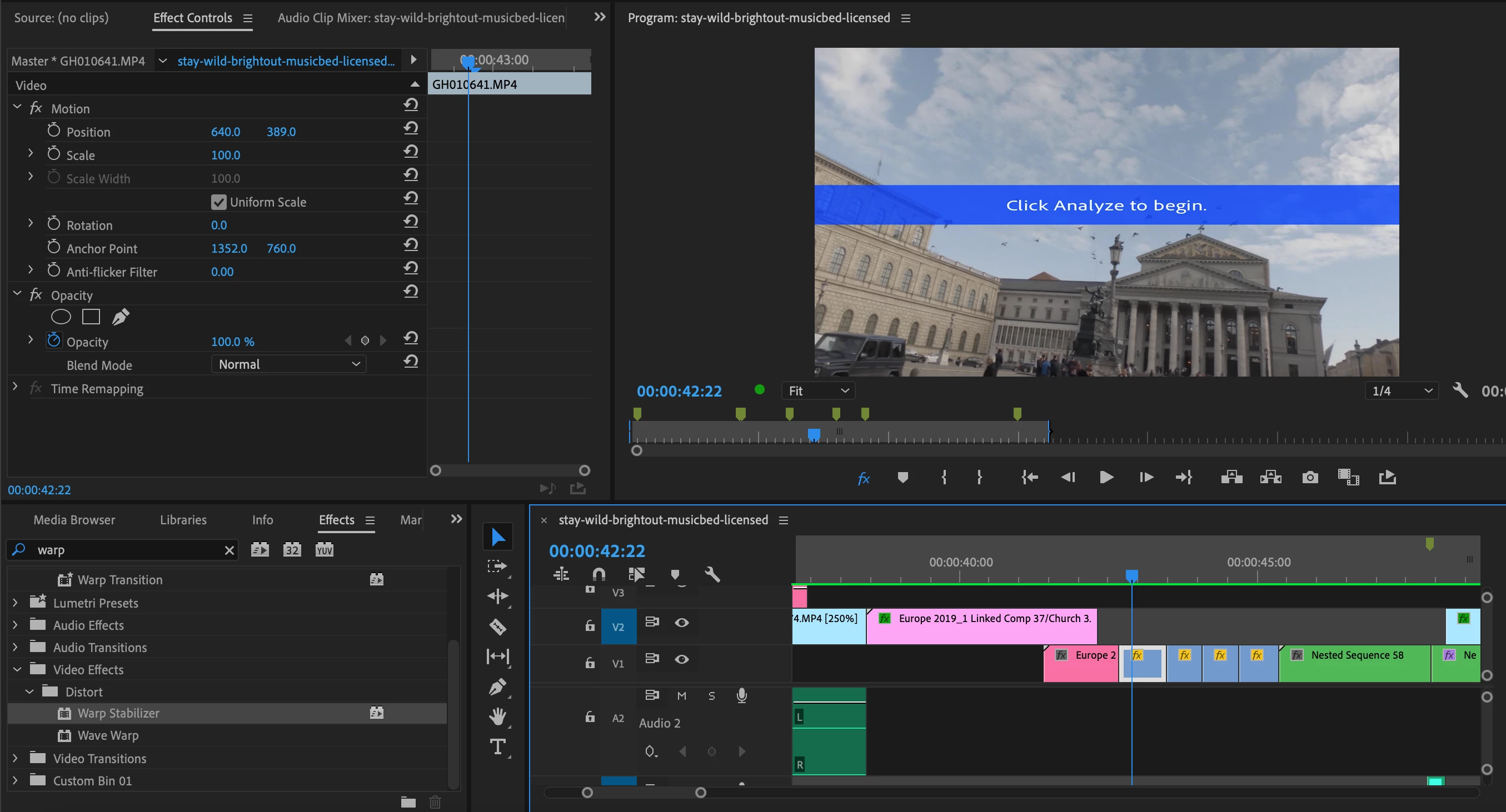
Task: Create an ellipse mask under Opacity
Action: [x=61, y=317]
